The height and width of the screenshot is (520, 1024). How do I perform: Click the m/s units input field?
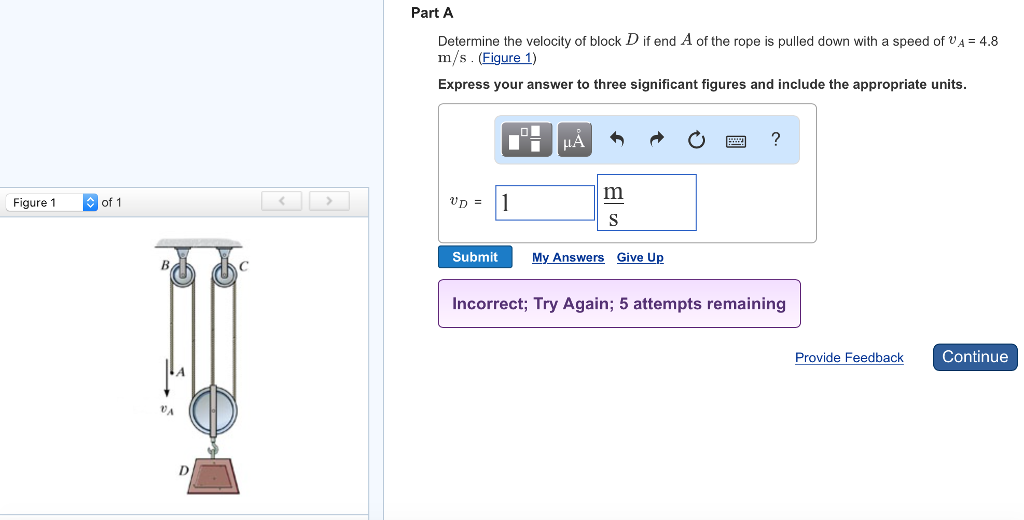(x=646, y=202)
